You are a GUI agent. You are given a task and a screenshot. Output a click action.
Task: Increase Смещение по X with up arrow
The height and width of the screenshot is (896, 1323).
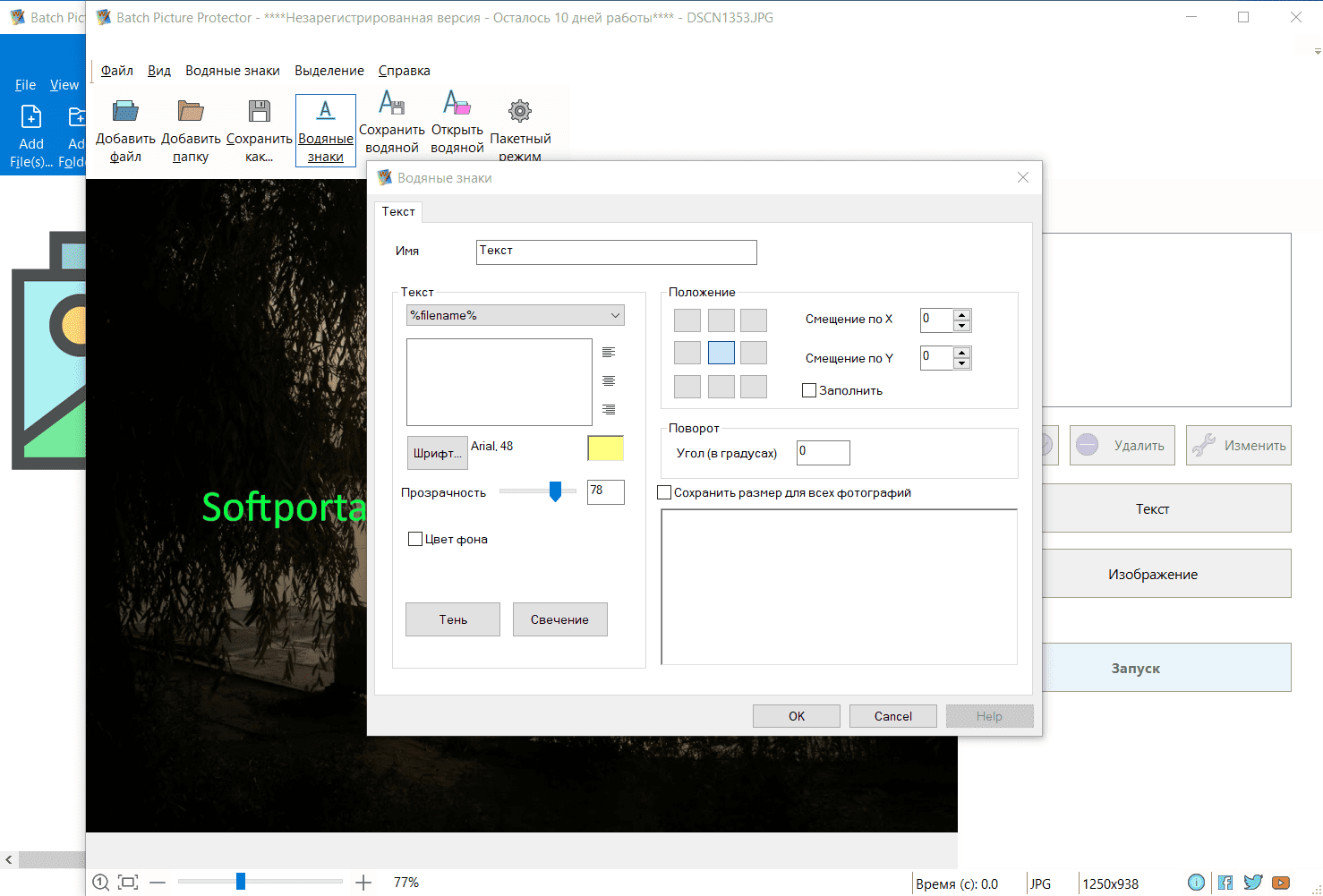coord(961,315)
